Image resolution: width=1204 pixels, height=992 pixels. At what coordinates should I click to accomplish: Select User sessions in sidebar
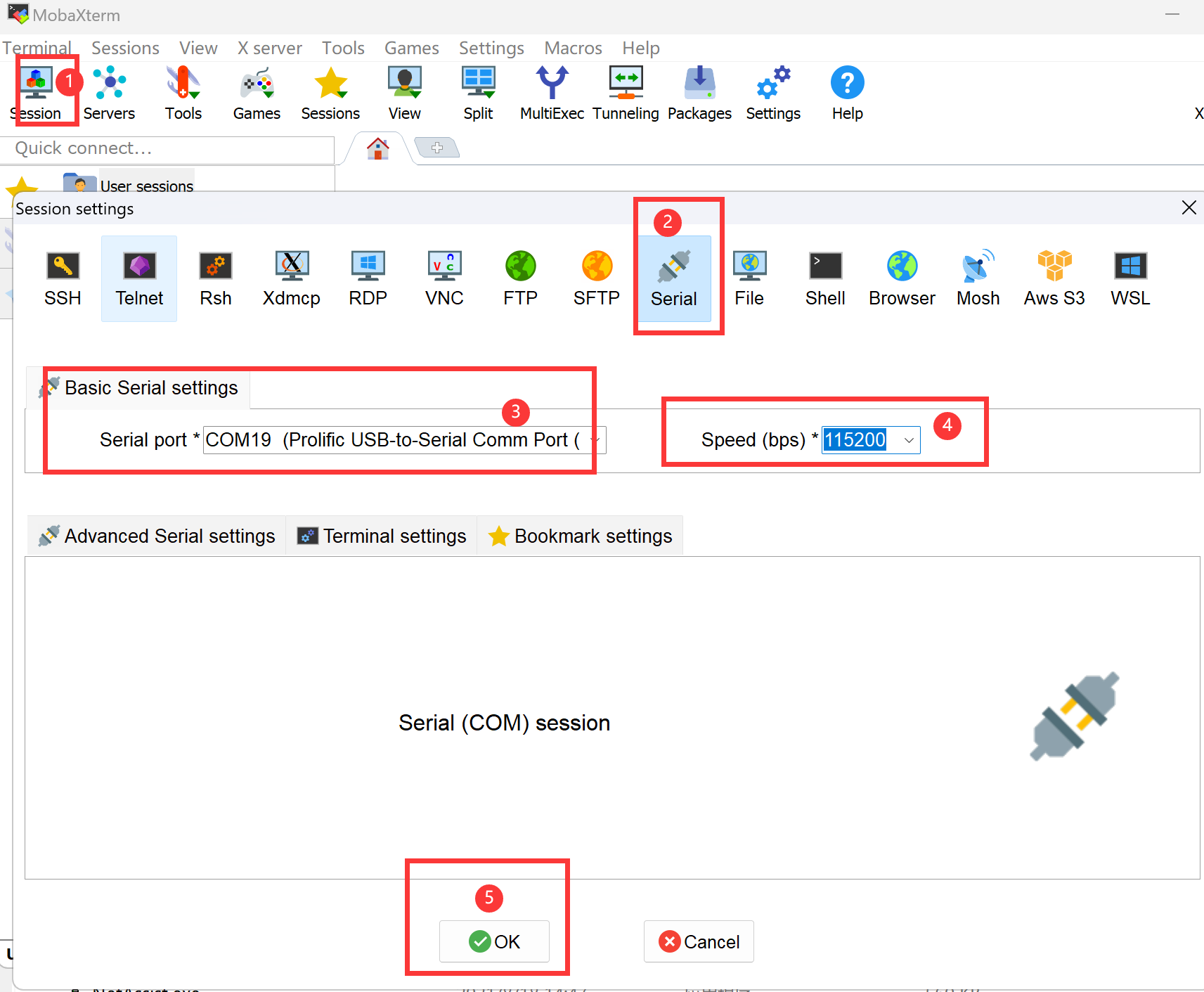click(x=147, y=186)
